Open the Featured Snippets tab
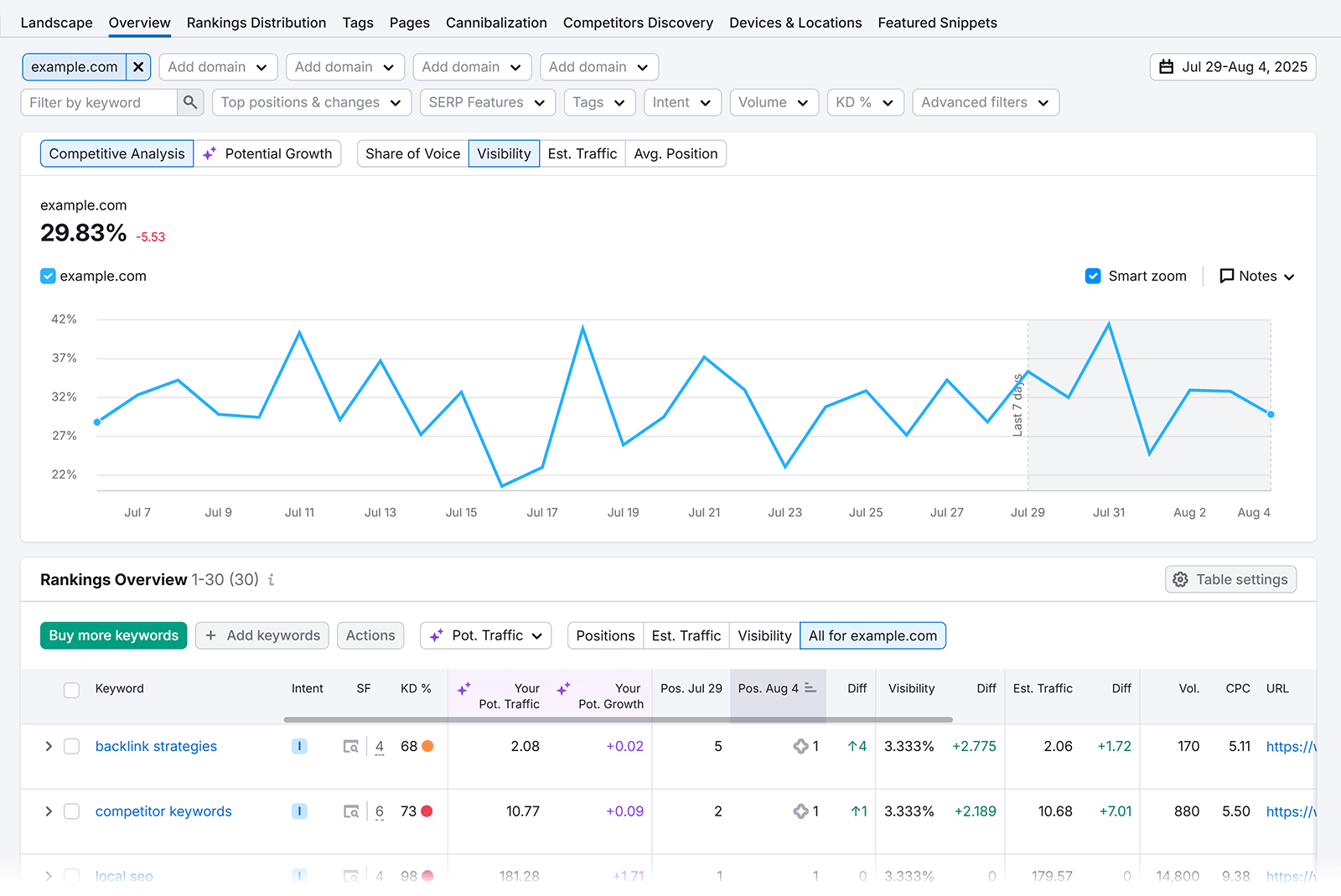The image size is (1341, 896). pyautogui.click(x=937, y=23)
